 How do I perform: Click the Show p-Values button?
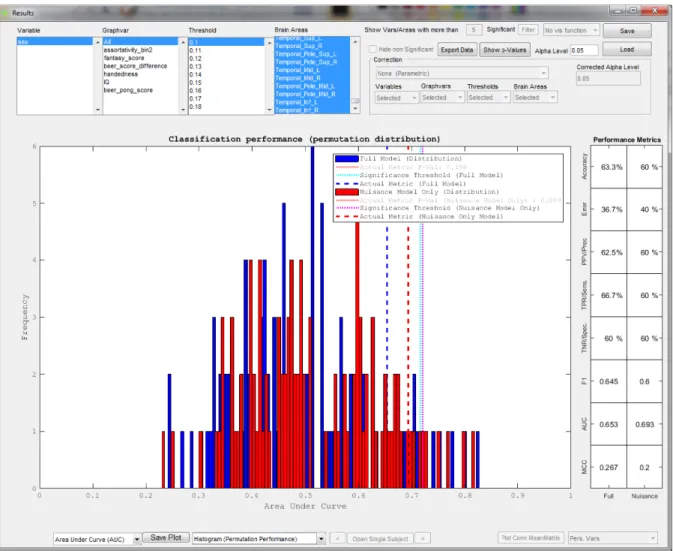(x=504, y=50)
